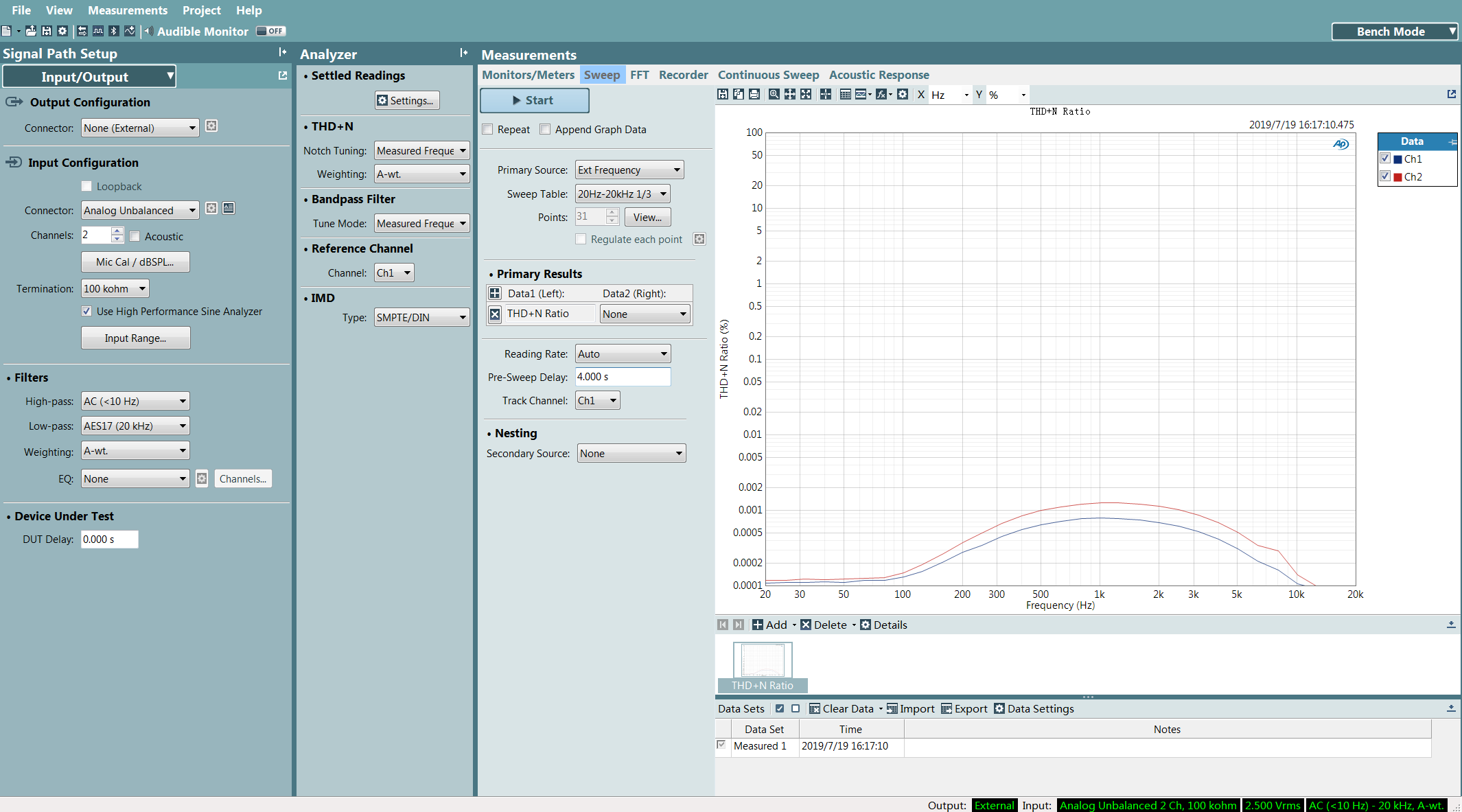The width and height of the screenshot is (1462, 812).
Task: Open the Sweep Table dropdown
Action: pos(622,194)
